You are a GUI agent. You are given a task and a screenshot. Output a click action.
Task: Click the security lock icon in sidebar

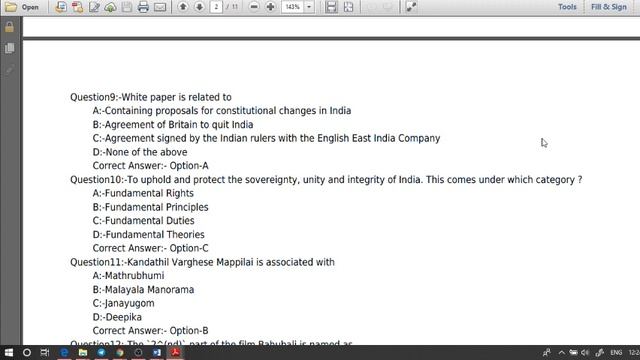pyautogui.click(x=9, y=27)
